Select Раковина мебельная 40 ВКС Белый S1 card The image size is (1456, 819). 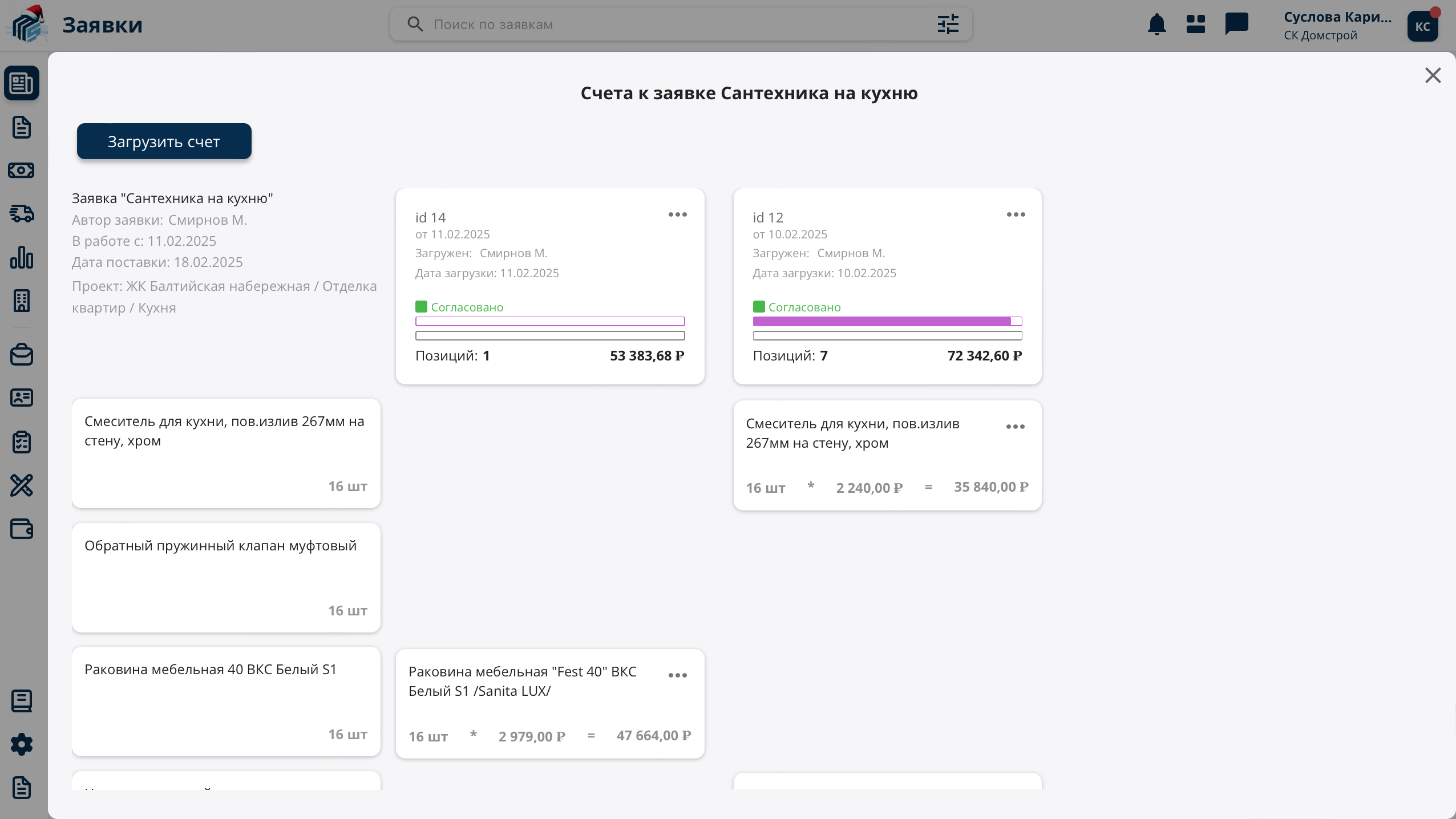pyautogui.click(x=227, y=702)
